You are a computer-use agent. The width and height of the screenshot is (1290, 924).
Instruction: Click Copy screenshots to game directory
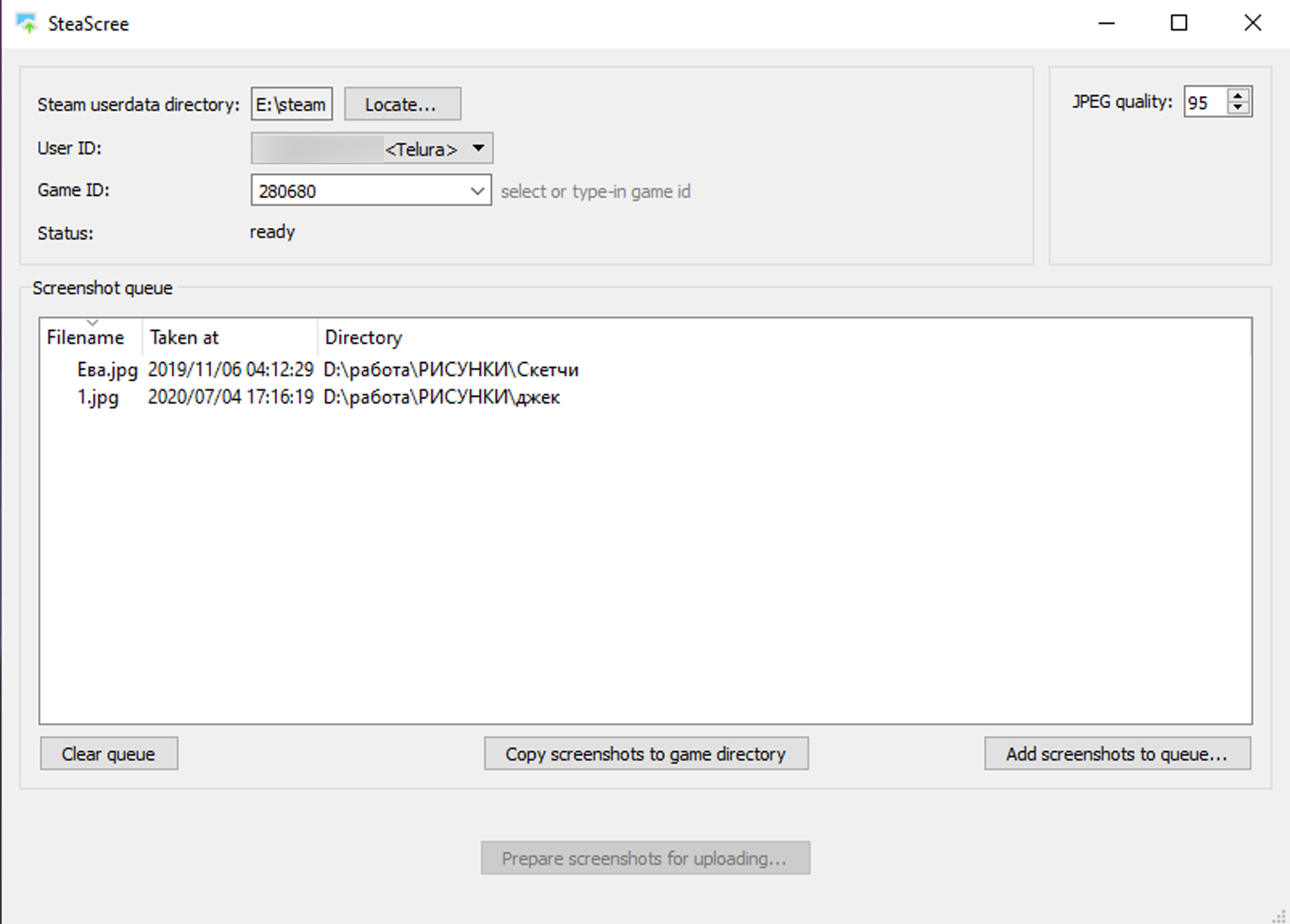tap(646, 754)
